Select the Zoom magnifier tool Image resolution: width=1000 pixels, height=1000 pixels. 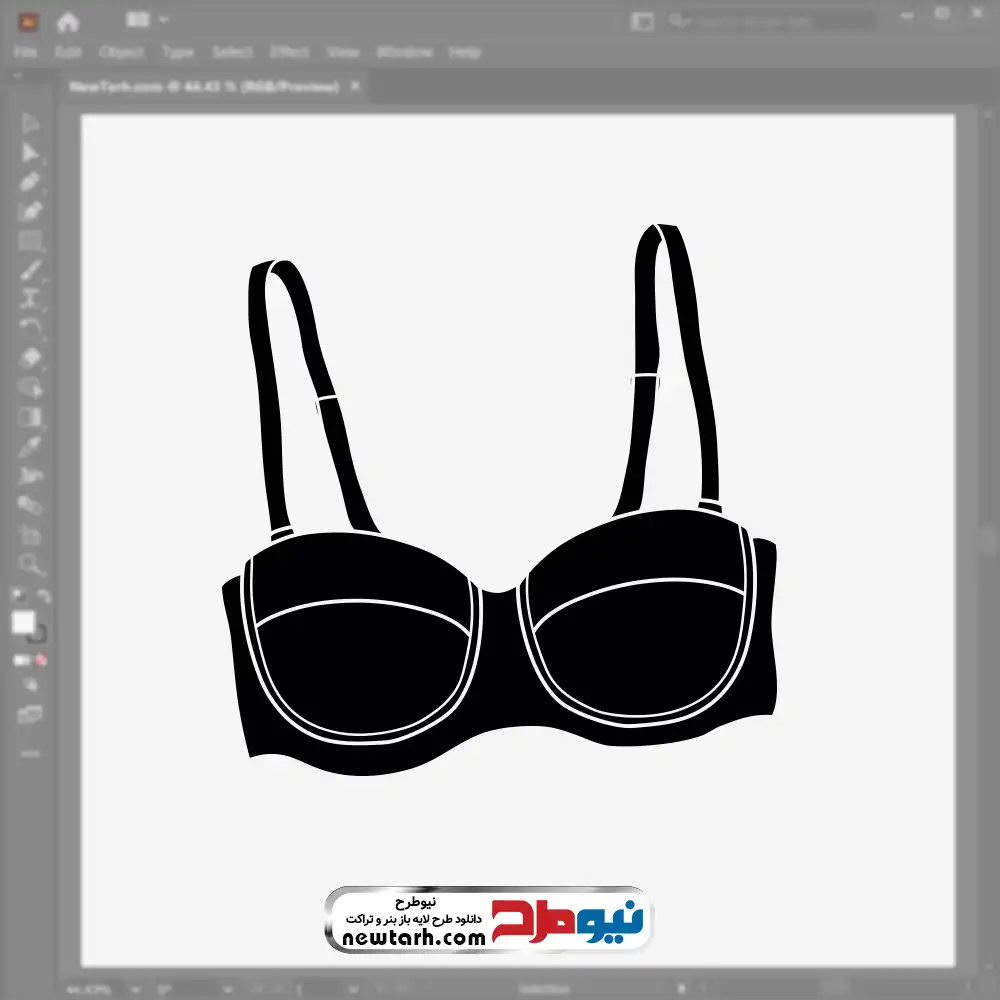tap(31, 564)
